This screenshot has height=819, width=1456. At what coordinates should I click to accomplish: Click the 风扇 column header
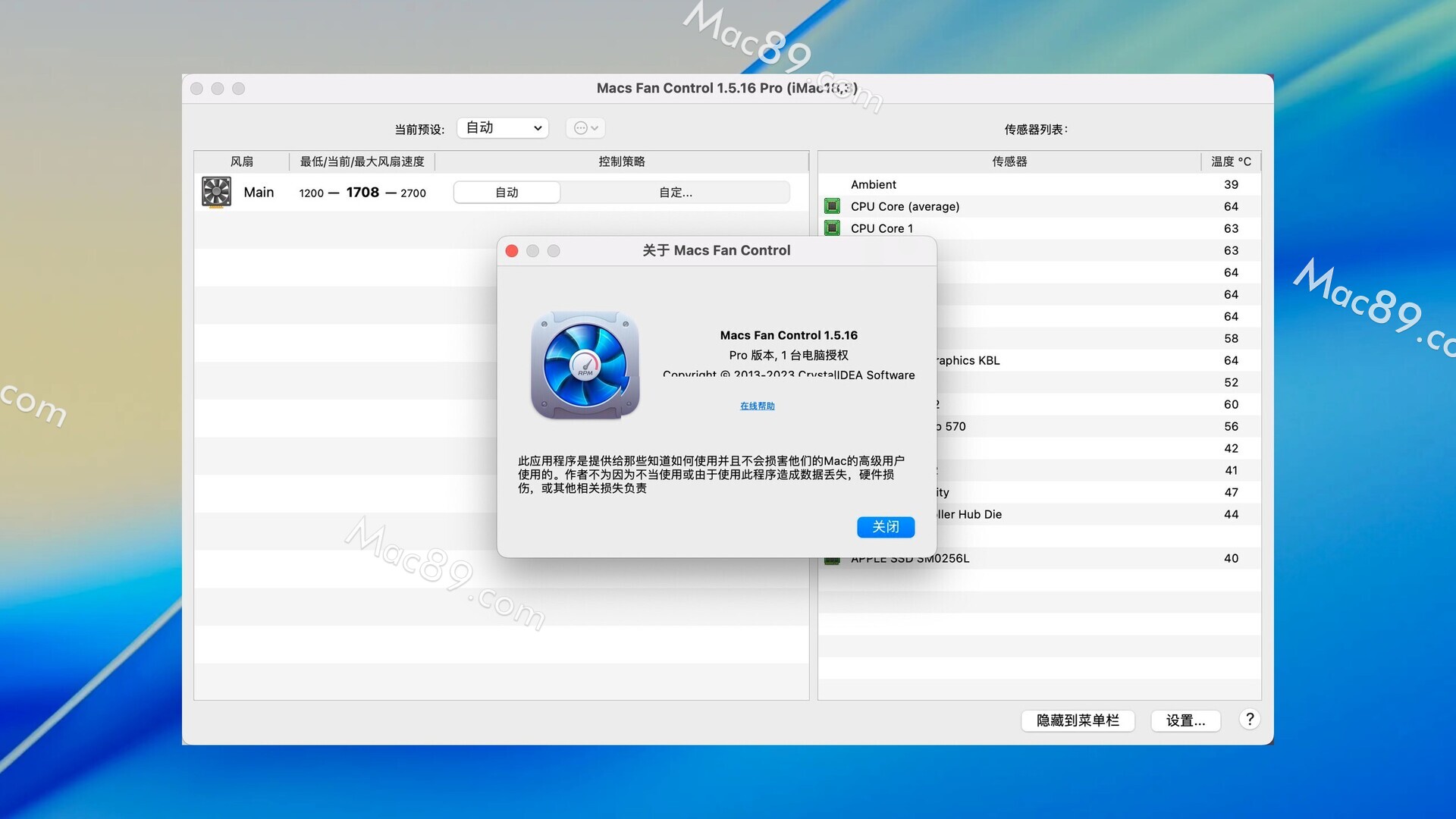[x=241, y=162]
